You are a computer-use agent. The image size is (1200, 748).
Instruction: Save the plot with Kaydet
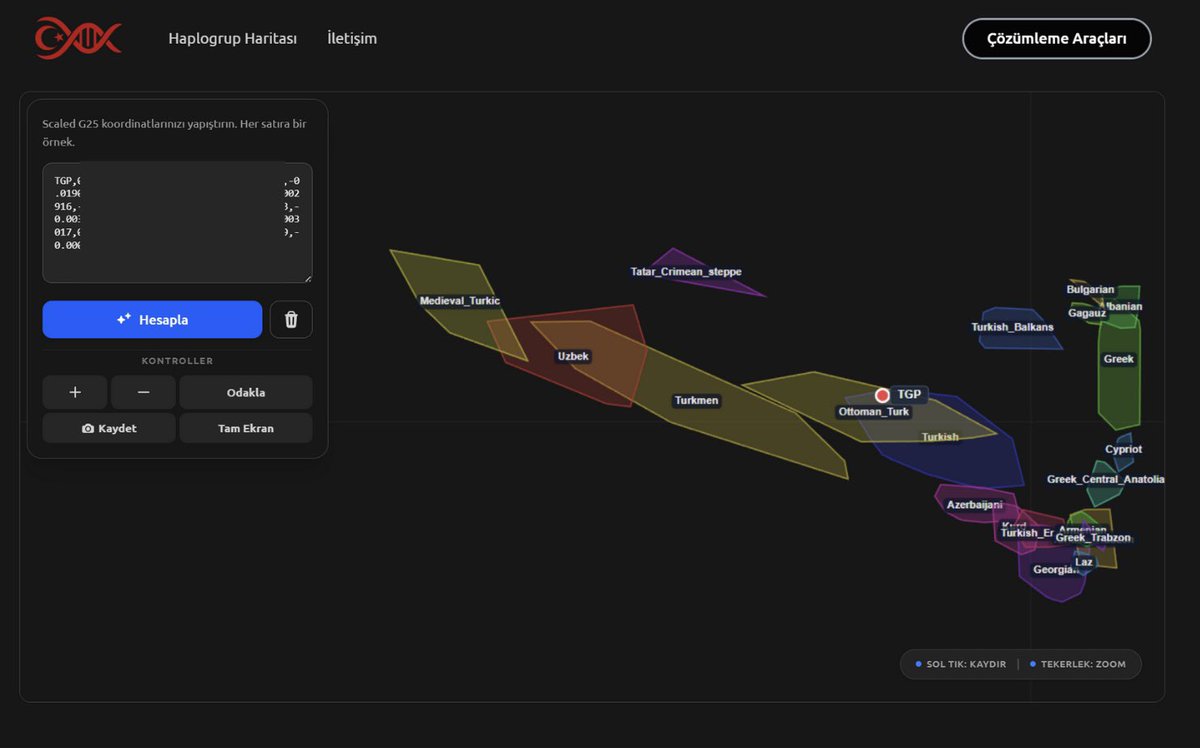tap(109, 428)
